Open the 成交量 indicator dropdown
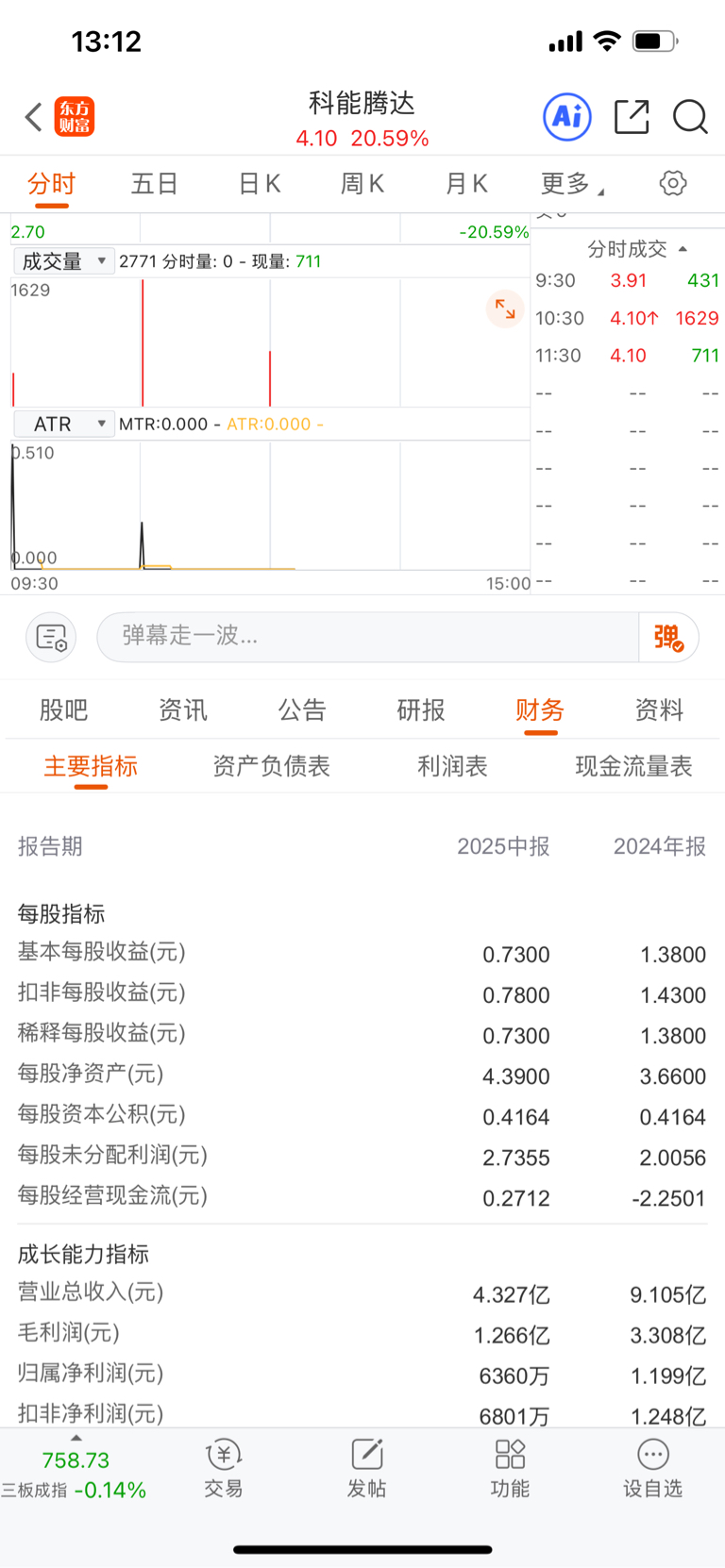Image resolution: width=725 pixels, height=1568 pixels. click(63, 261)
